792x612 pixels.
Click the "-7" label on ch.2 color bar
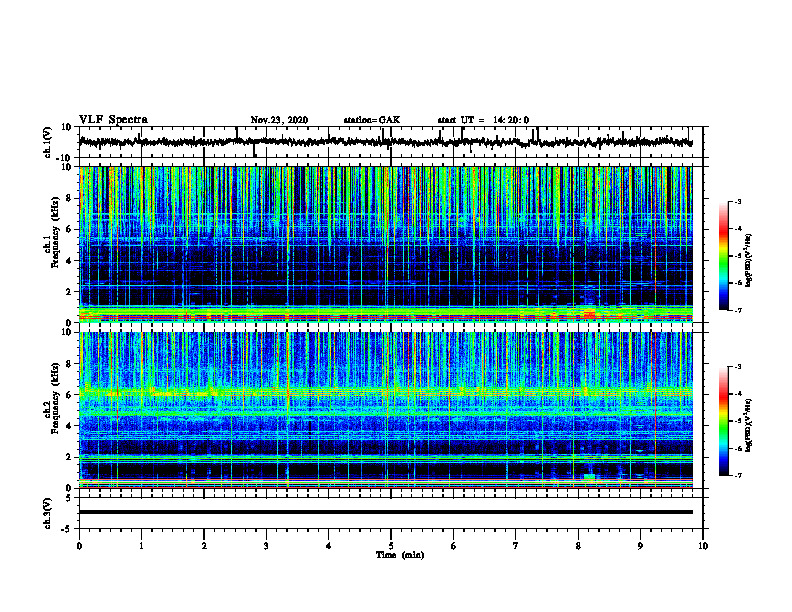[x=737, y=476]
